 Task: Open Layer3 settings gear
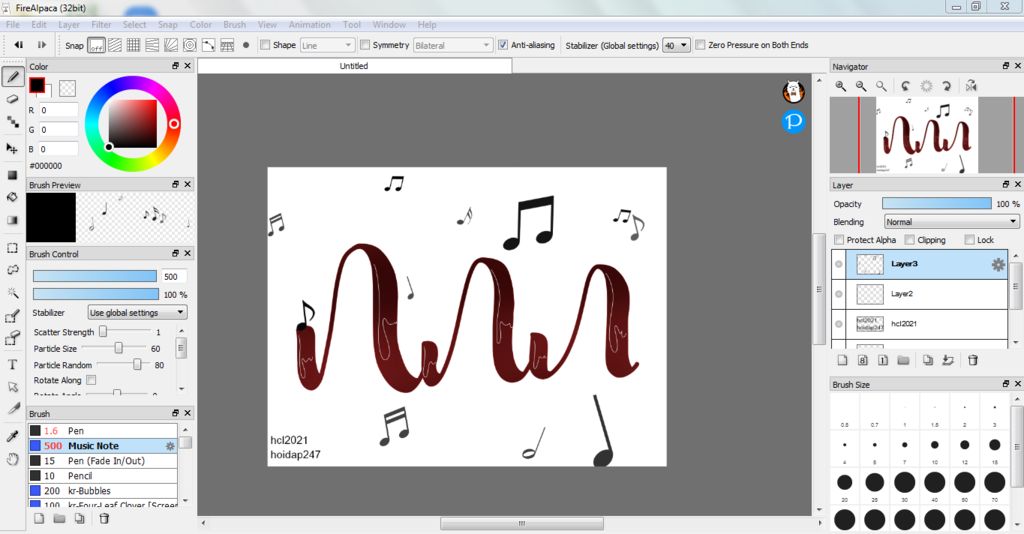pyautogui.click(x=998, y=264)
